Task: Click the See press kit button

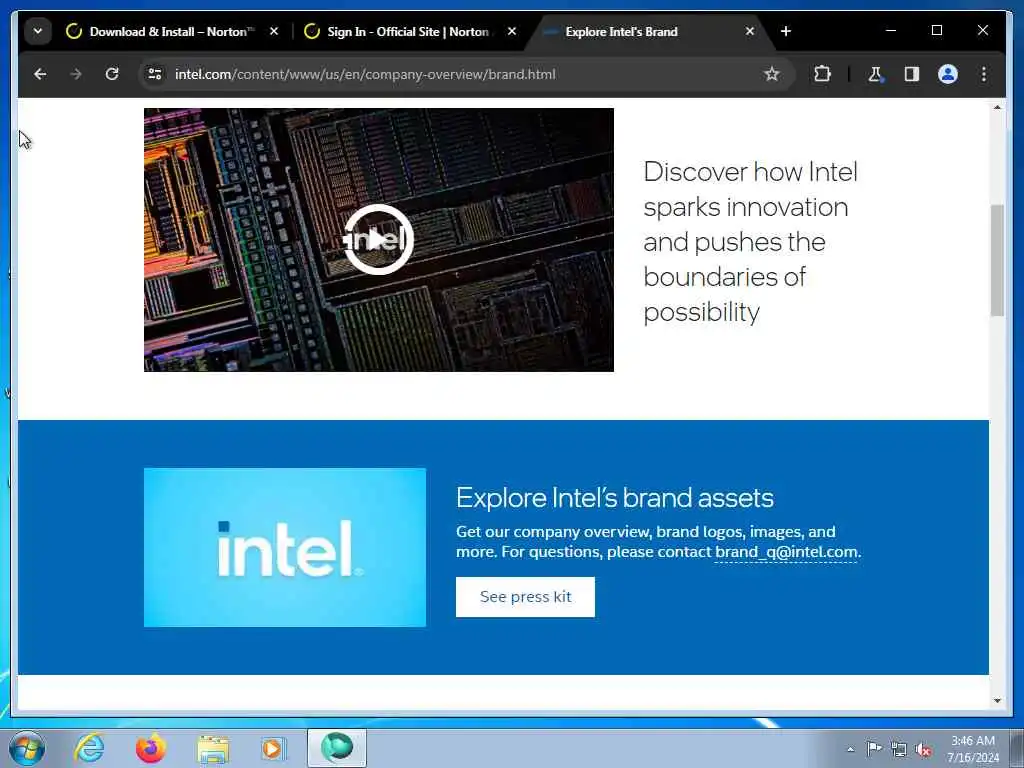Action: (x=525, y=597)
